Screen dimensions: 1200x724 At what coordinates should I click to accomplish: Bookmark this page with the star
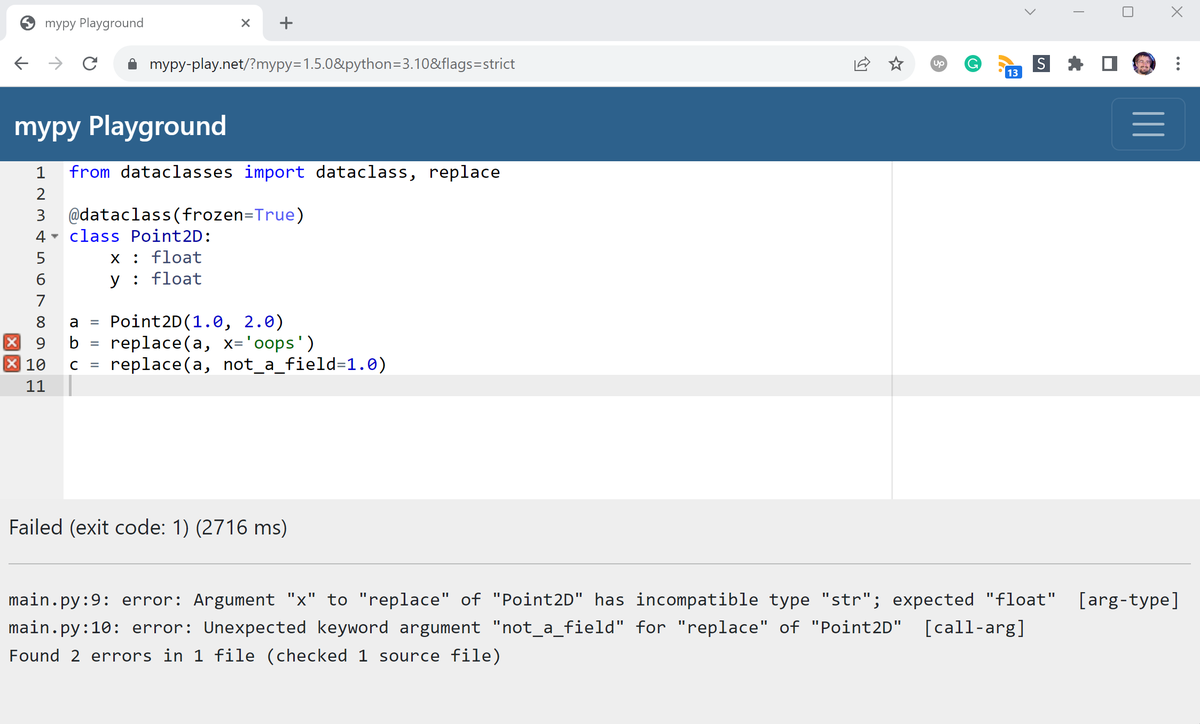[896, 64]
